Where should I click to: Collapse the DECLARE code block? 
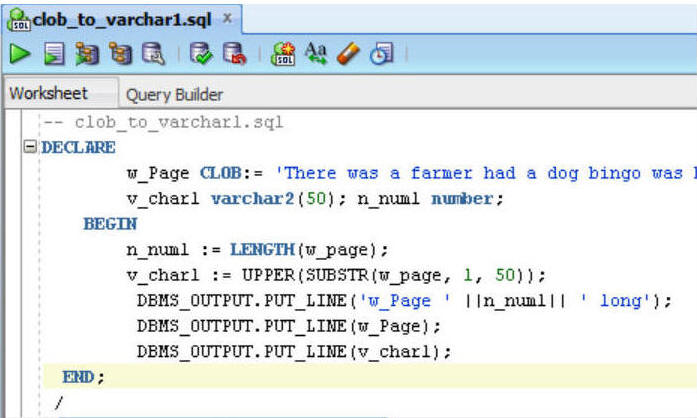point(30,147)
